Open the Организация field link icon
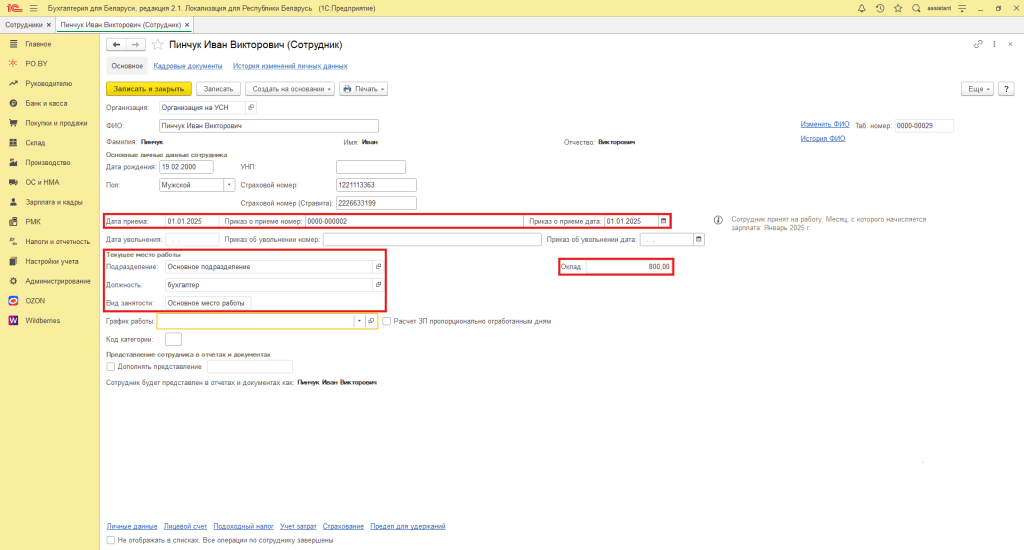The image size is (1024, 550). [x=251, y=107]
